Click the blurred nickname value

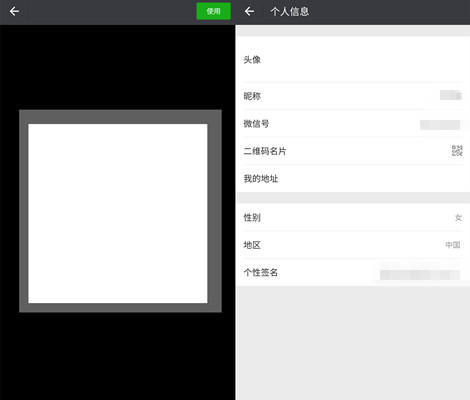pos(451,95)
